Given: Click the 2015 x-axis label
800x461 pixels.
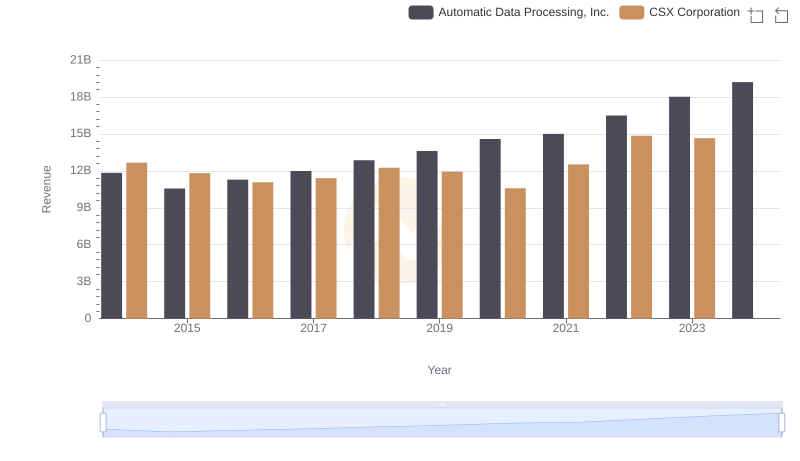Looking at the screenshot, I should point(187,328).
